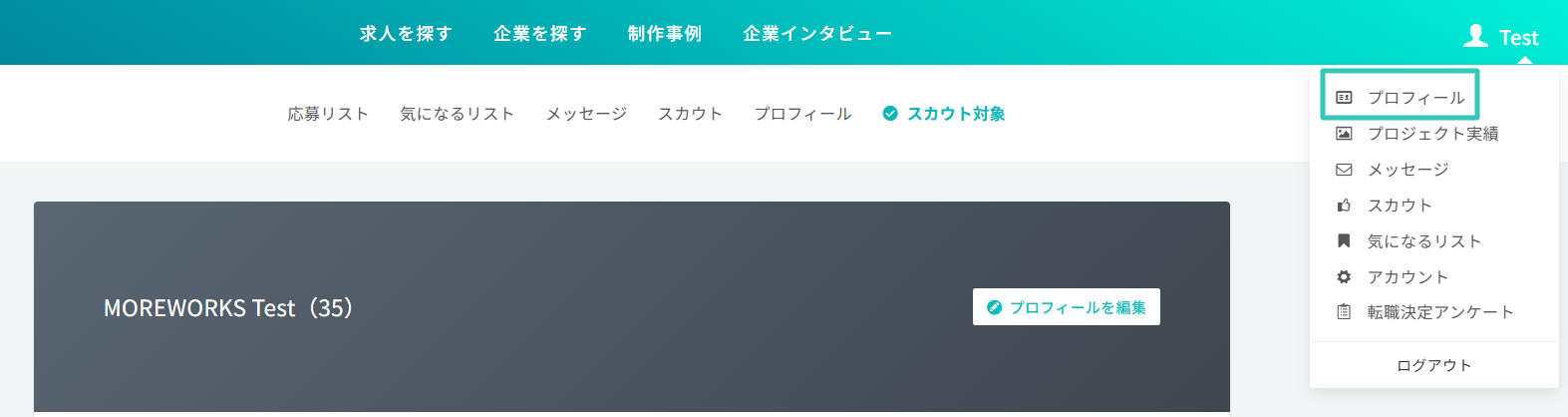This screenshot has width=1568, height=417.
Task: Click the bookmark icon for 気になるリスト
Action: (1344, 241)
